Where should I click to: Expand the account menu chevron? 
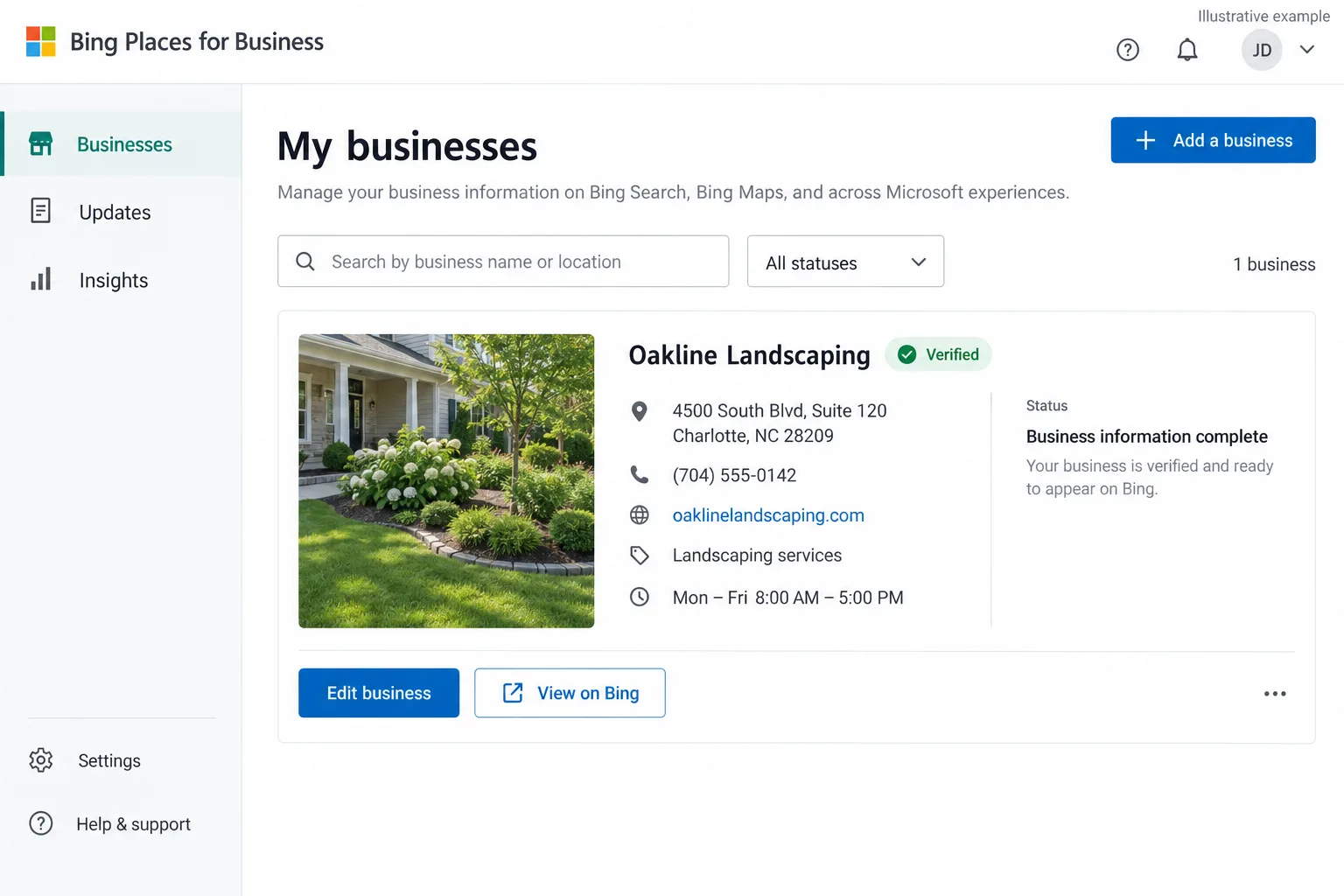pos(1307,50)
